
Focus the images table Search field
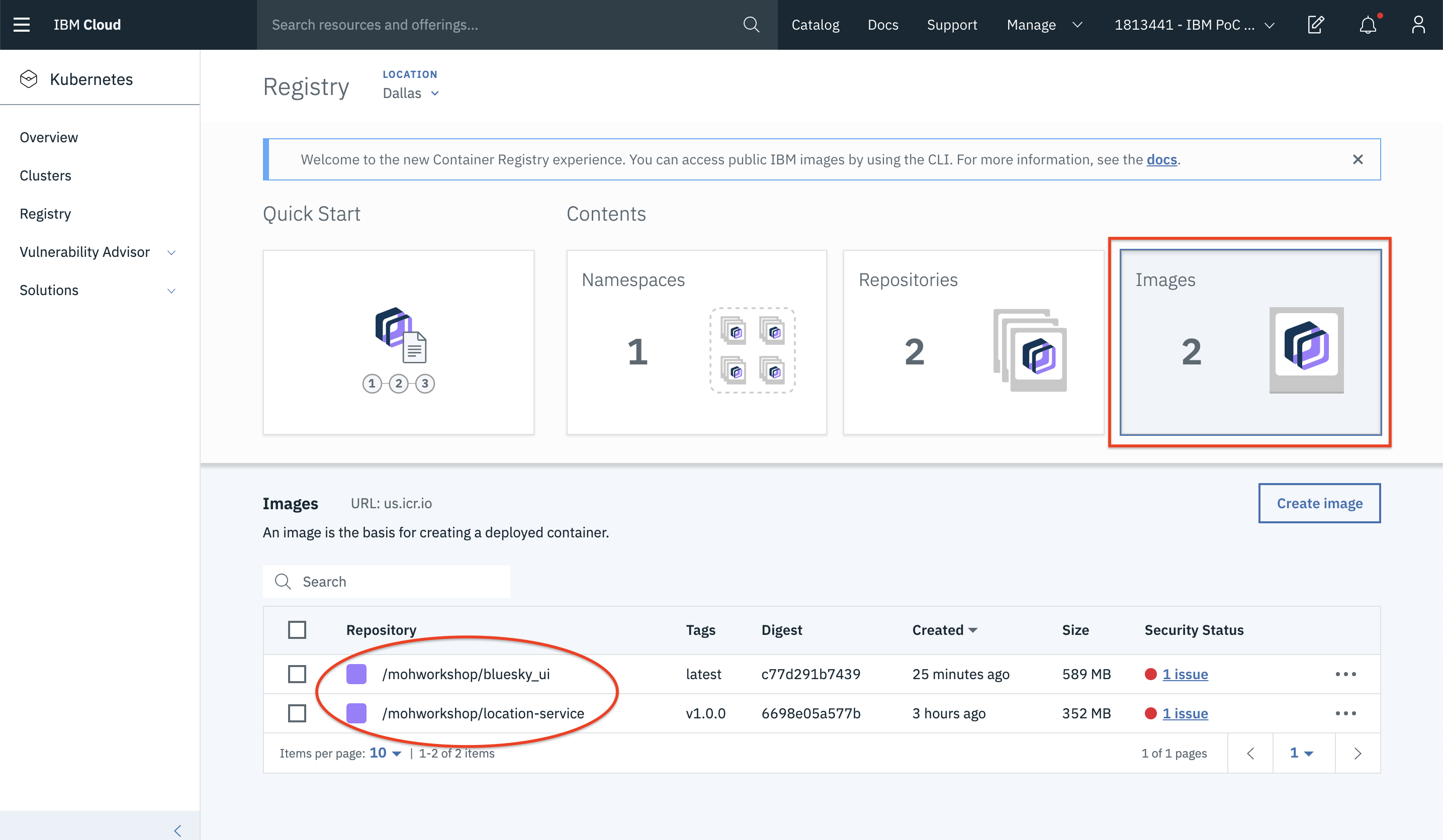coord(387,582)
